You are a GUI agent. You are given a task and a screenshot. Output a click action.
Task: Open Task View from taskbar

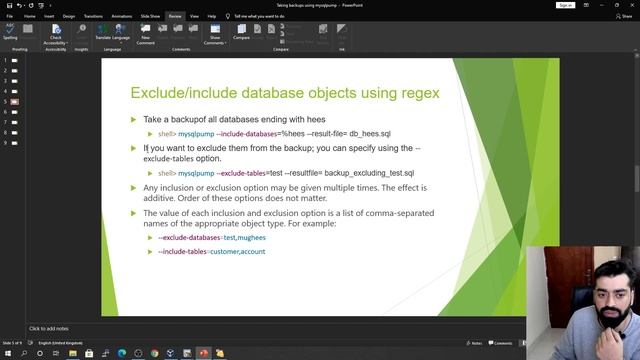point(56,353)
